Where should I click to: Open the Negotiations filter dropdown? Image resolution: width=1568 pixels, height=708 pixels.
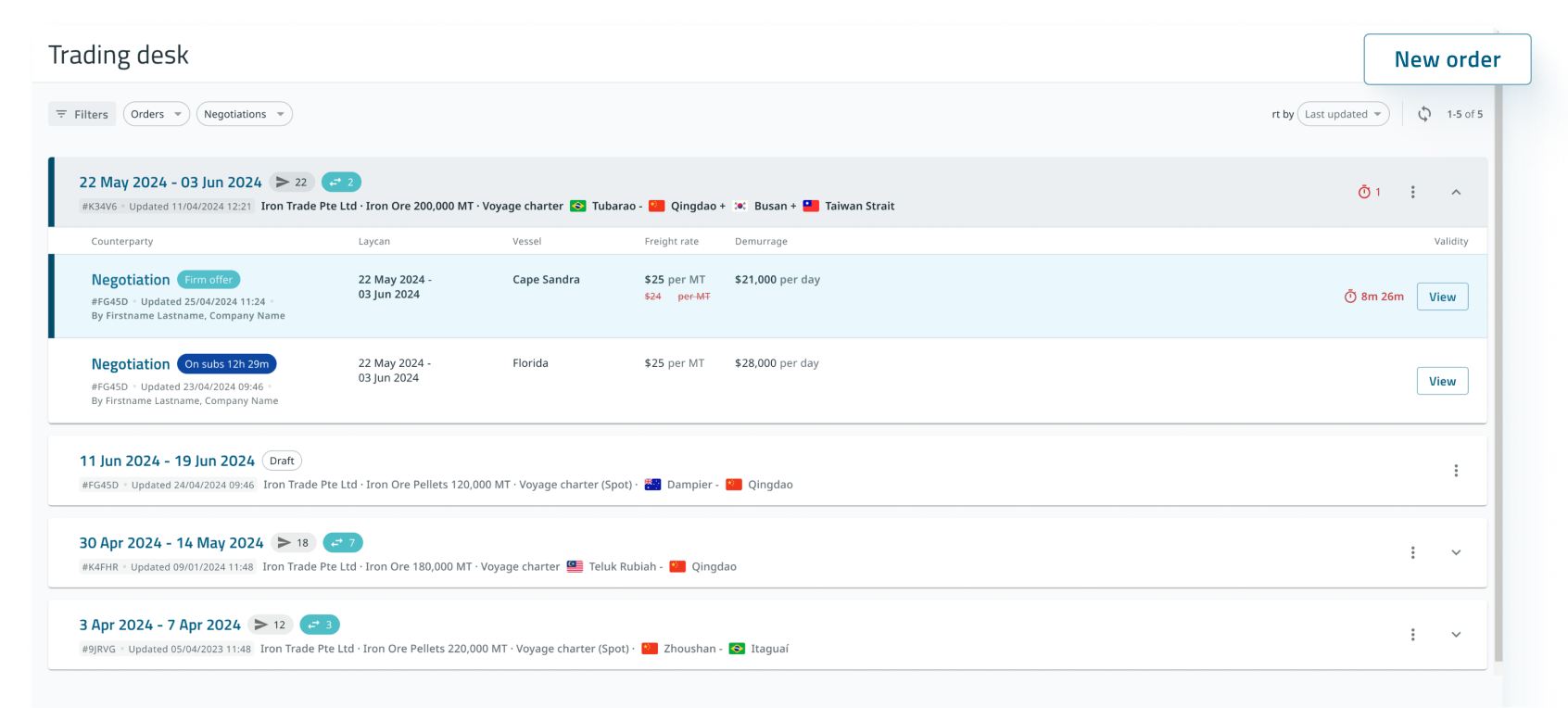[x=244, y=114]
